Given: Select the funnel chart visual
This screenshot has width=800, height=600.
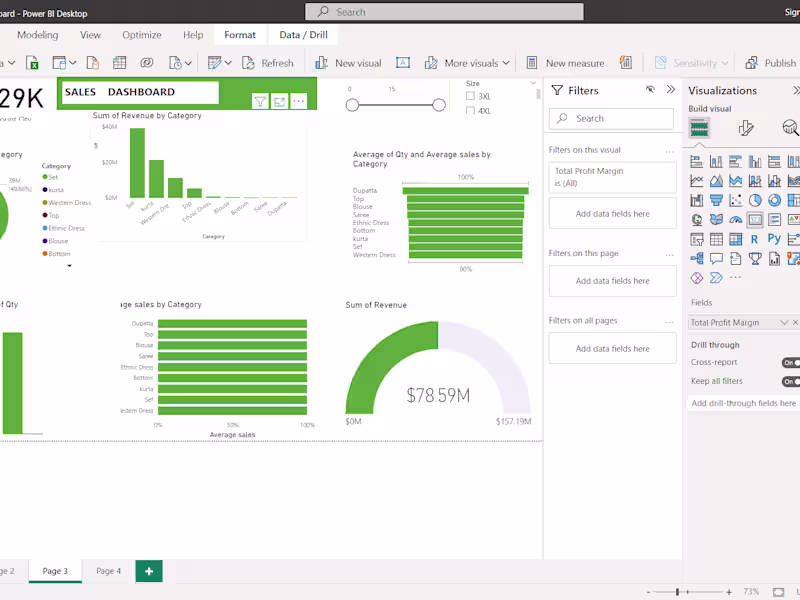Looking at the screenshot, I should click(716, 198).
